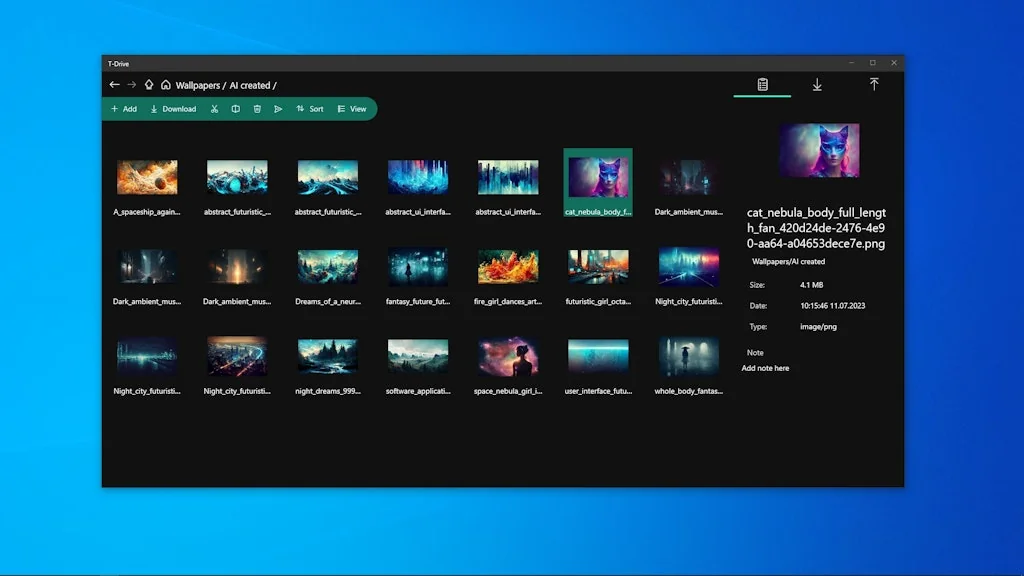1024x576 pixels.
Task: Click the upload arrow icon at top right
Action: (x=875, y=85)
